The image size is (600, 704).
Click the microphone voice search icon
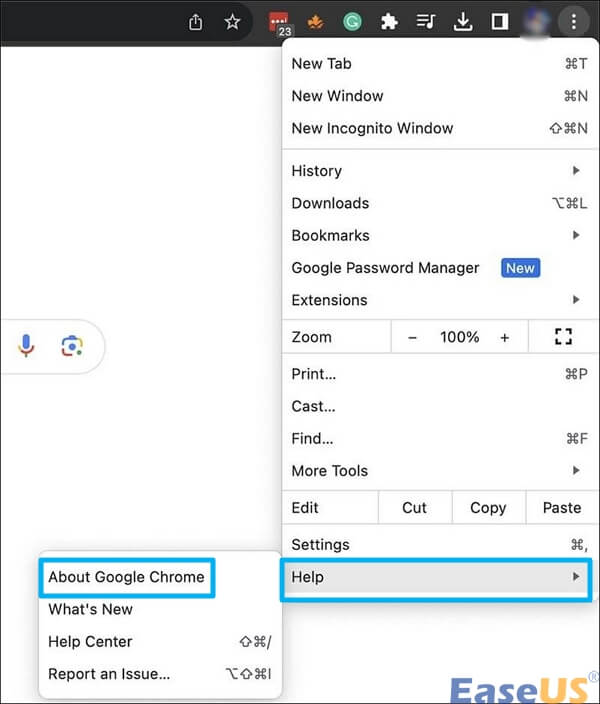pyautogui.click(x=26, y=346)
